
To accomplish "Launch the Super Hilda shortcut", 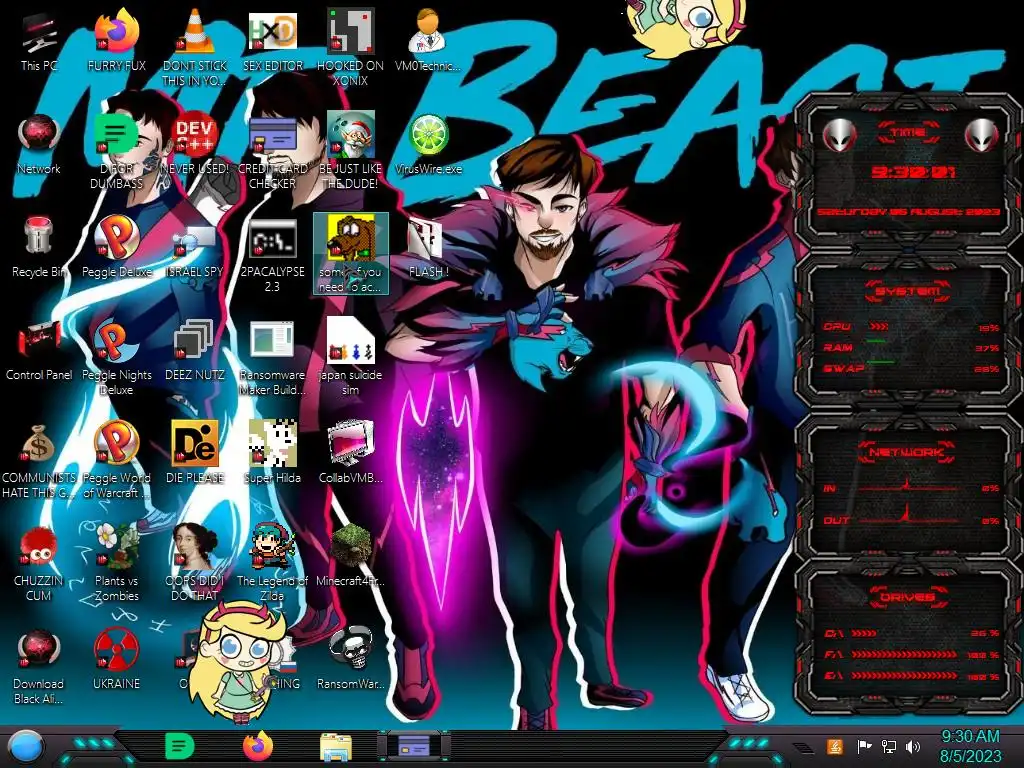I will click(272, 452).
